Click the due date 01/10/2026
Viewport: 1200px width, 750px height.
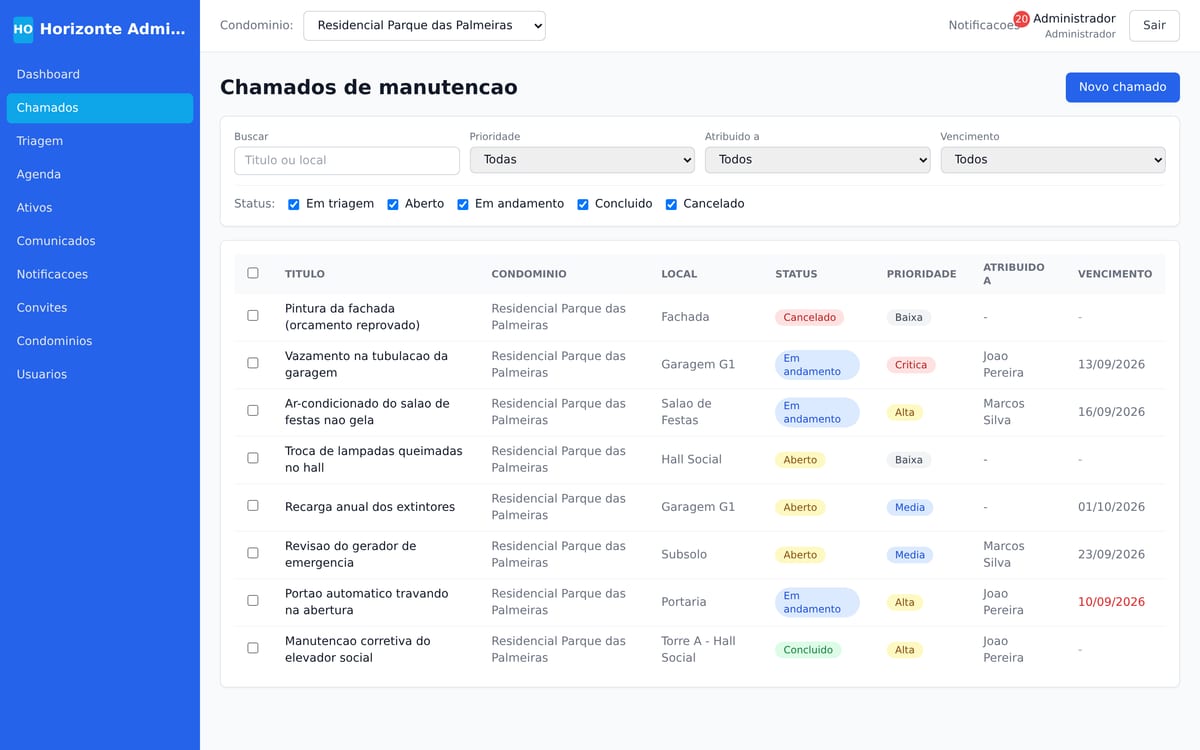tap(1111, 507)
